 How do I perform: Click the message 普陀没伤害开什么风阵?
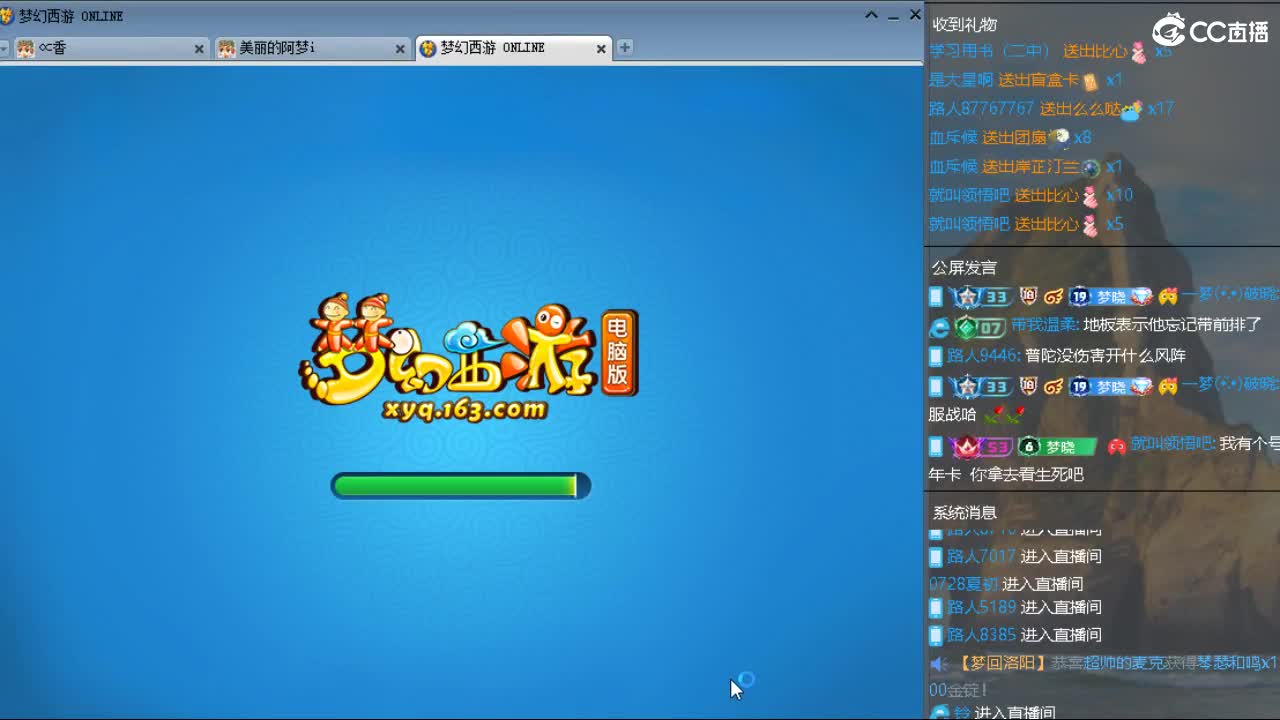click(1105, 355)
